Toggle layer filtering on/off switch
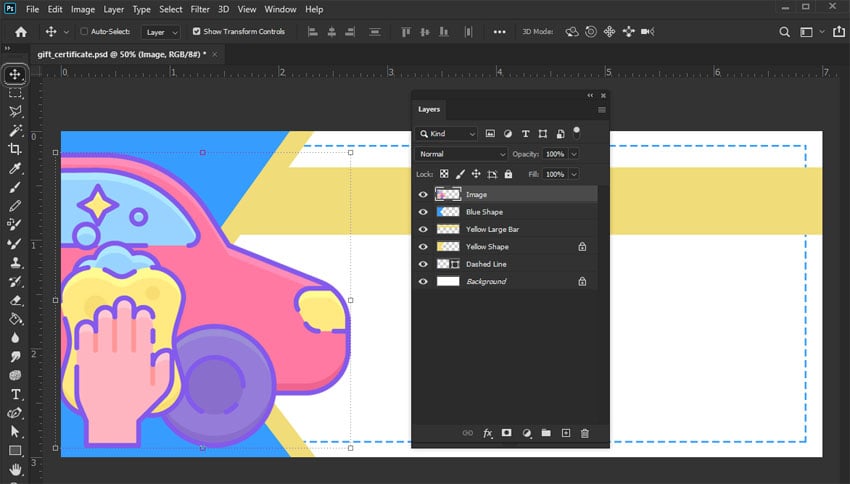This screenshot has width=850, height=484. [577, 132]
